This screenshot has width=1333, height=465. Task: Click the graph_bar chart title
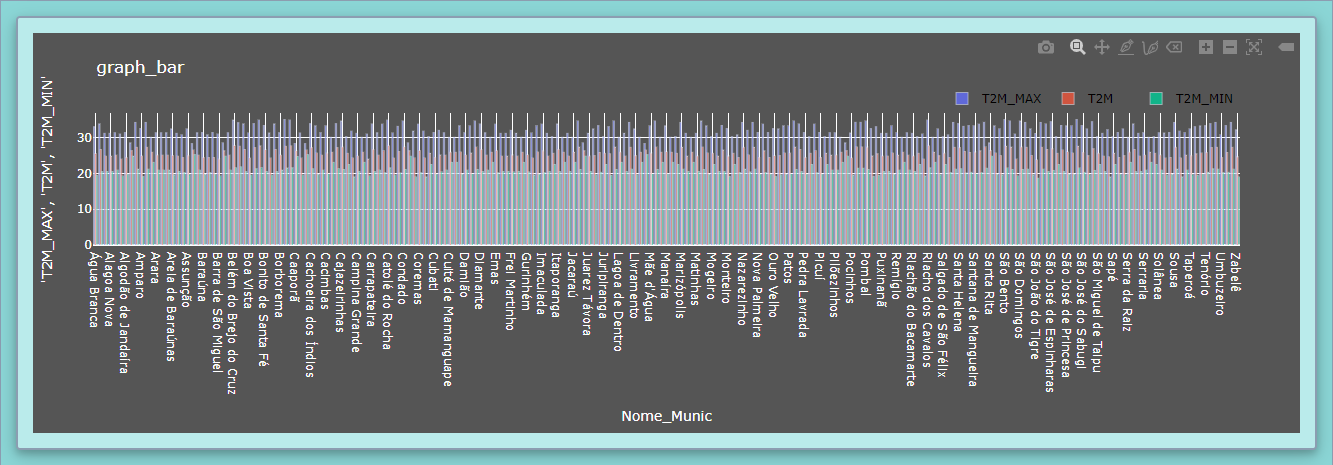pos(140,67)
